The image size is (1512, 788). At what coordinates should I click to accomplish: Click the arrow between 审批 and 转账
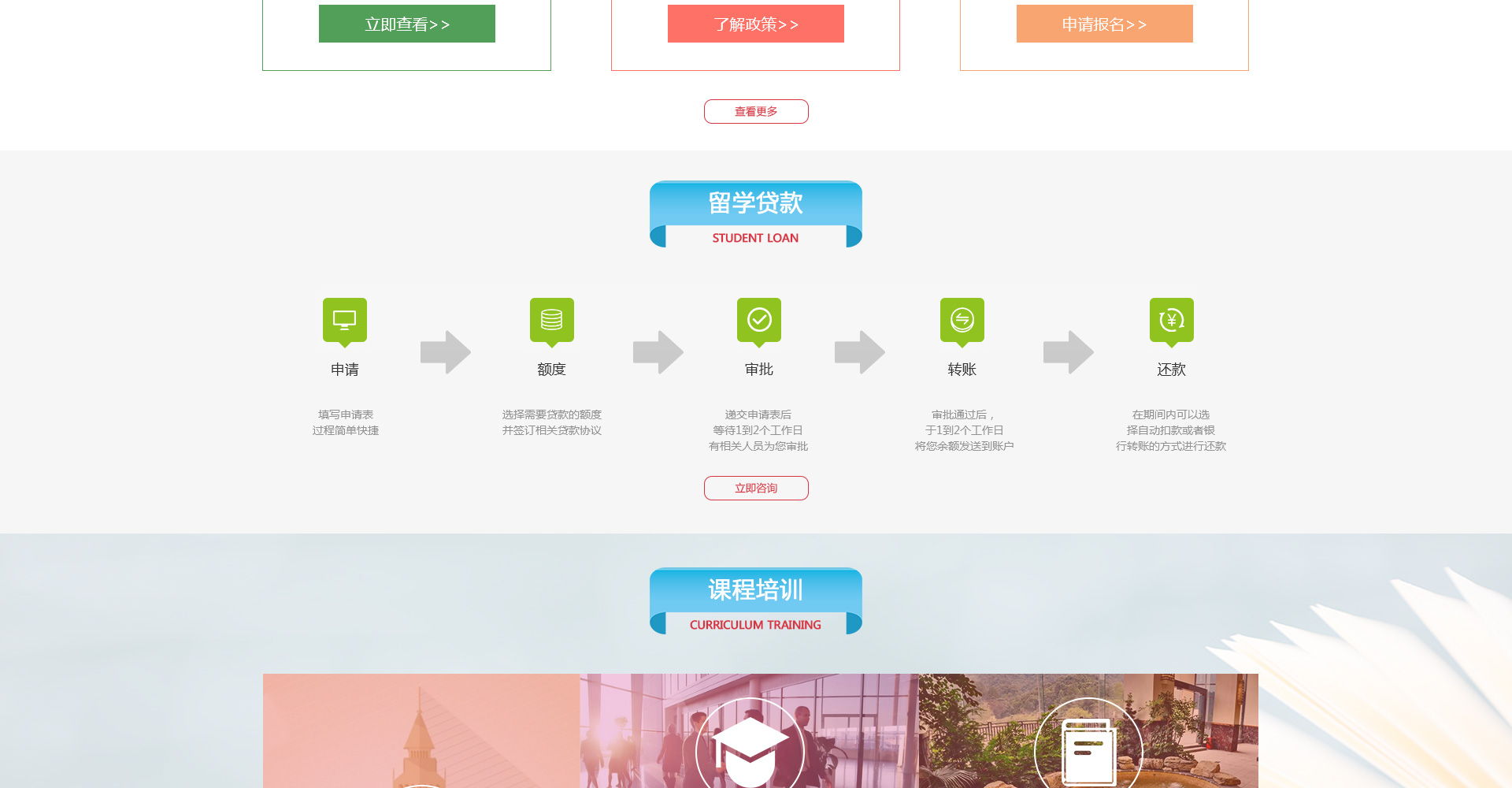coord(860,352)
